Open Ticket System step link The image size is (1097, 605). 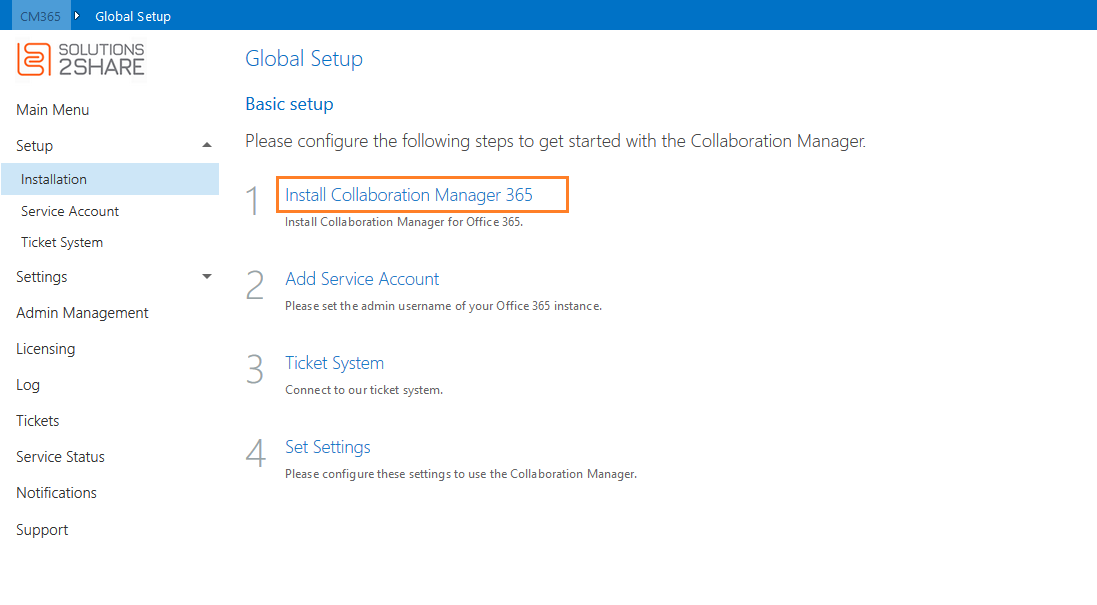coord(334,363)
